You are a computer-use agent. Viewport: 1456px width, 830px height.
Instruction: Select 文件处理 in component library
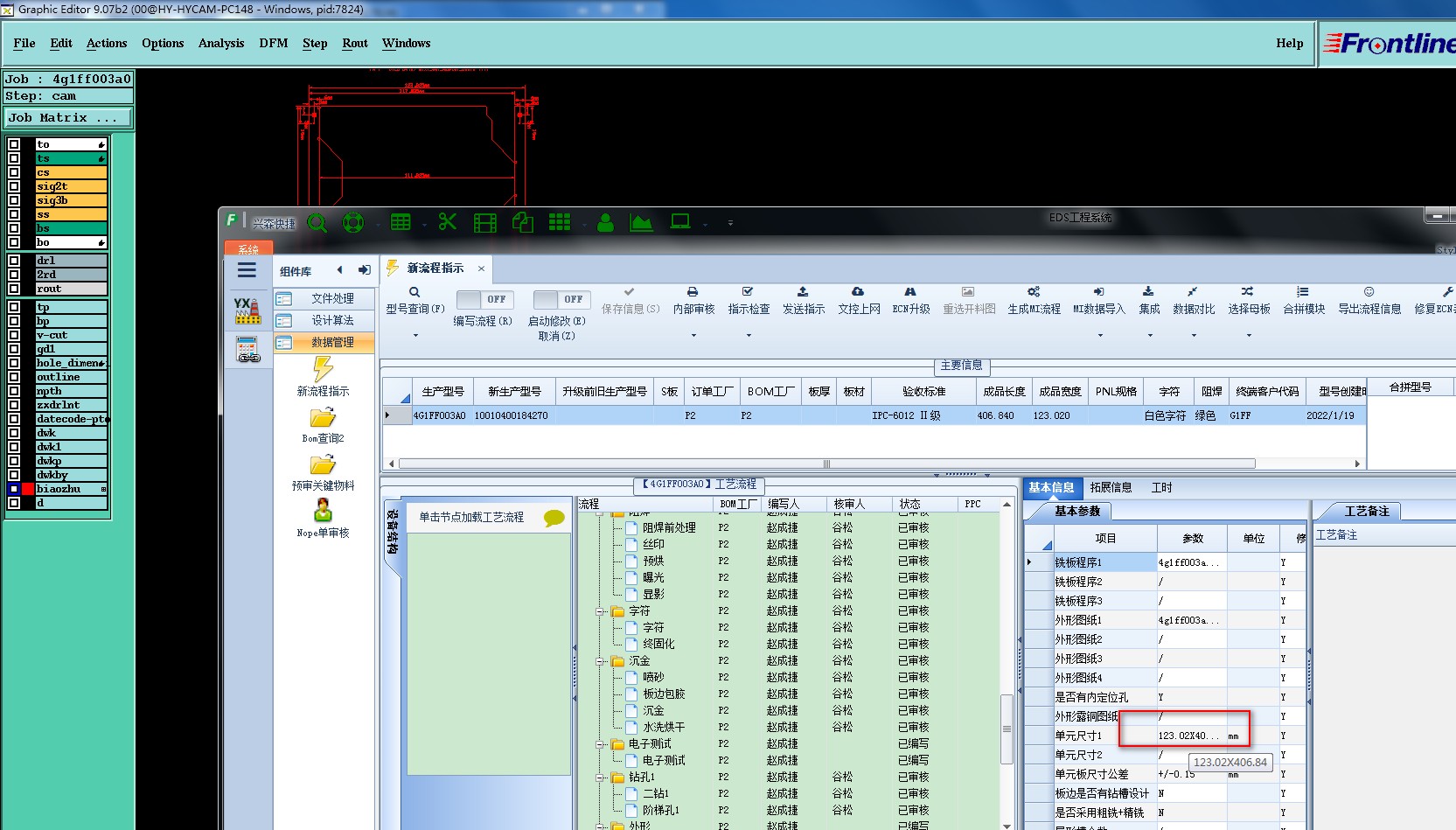(324, 298)
